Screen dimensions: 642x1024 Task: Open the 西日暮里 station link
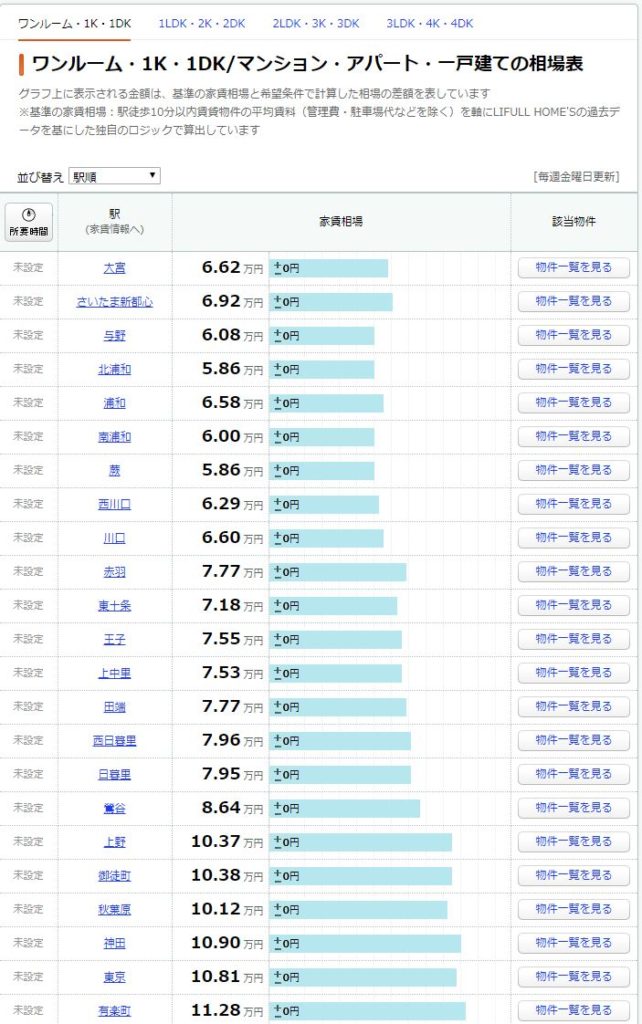point(114,741)
